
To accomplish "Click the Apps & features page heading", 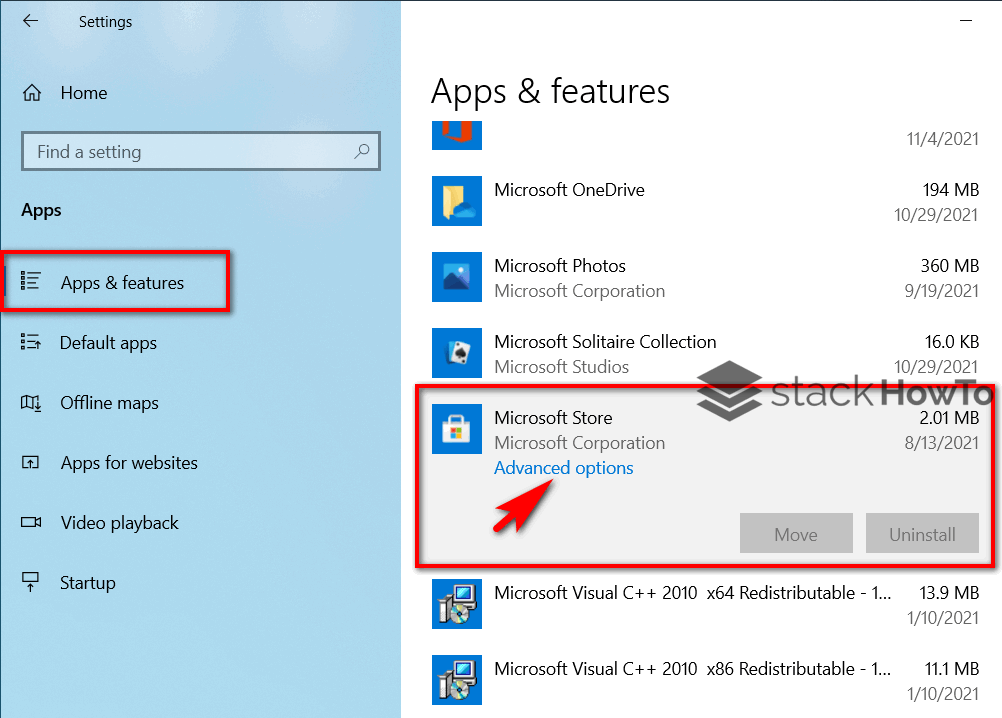I will [x=550, y=91].
